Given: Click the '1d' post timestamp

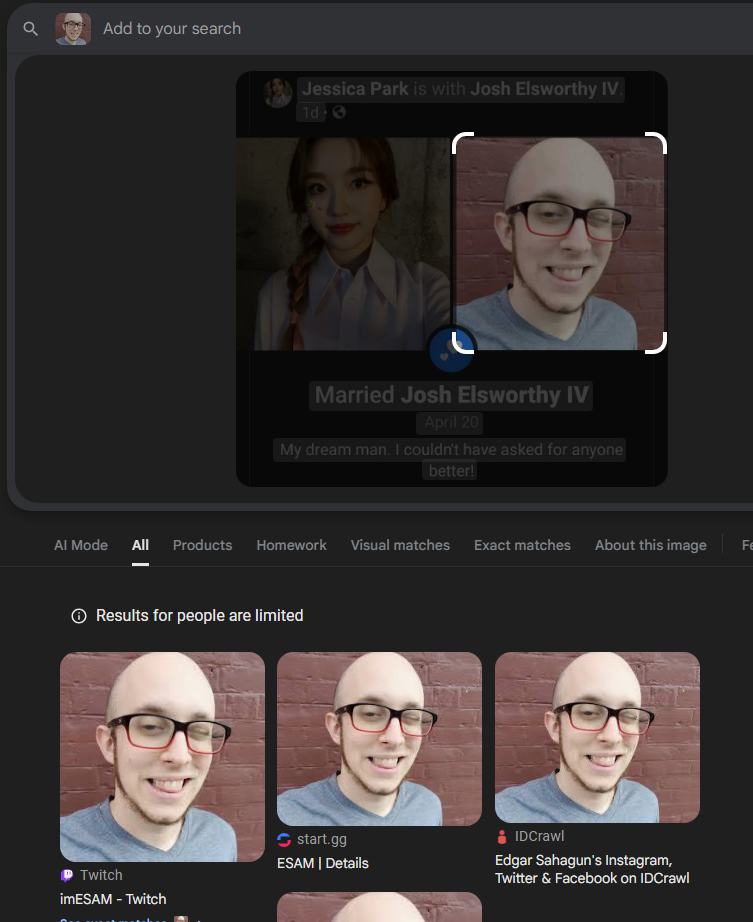Looking at the screenshot, I should tap(310, 112).
